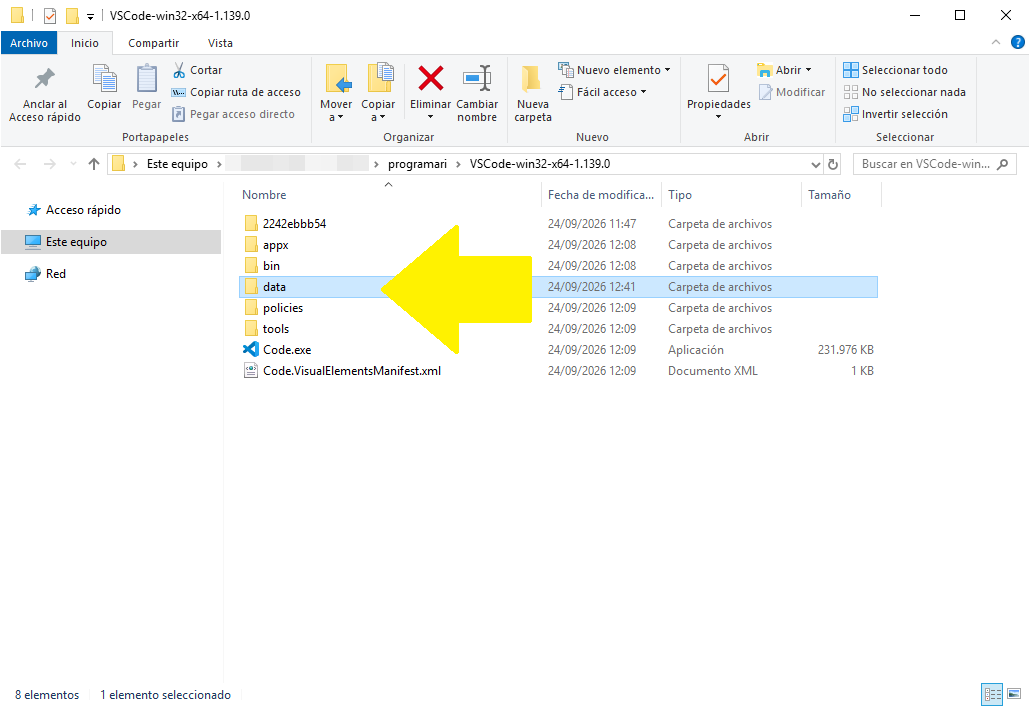1030x707 pixels.
Task: Go up one folder level
Action: tap(94, 164)
